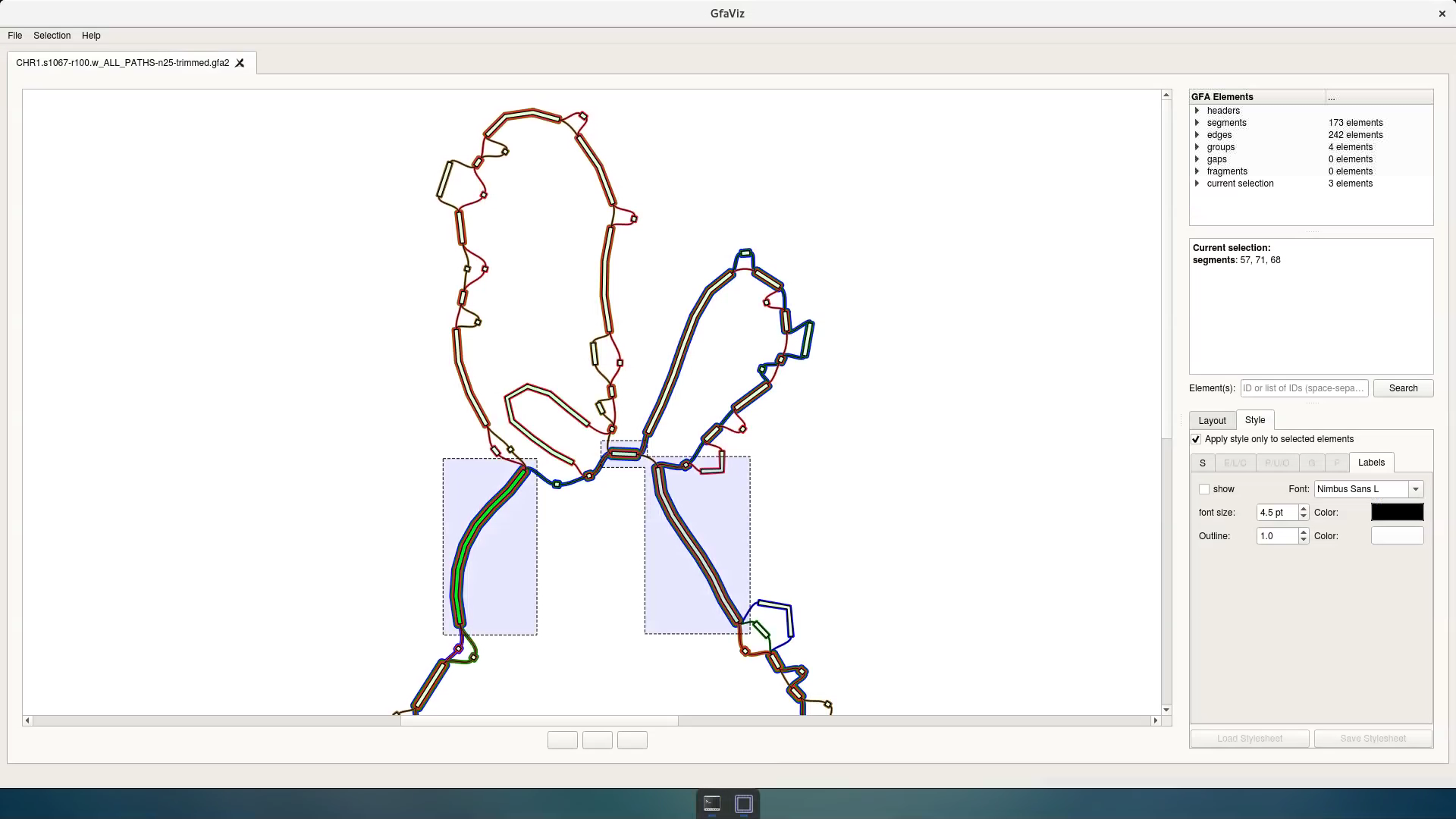The image size is (1456, 819).
Task: Expand the segments tree node
Action: click(1197, 123)
